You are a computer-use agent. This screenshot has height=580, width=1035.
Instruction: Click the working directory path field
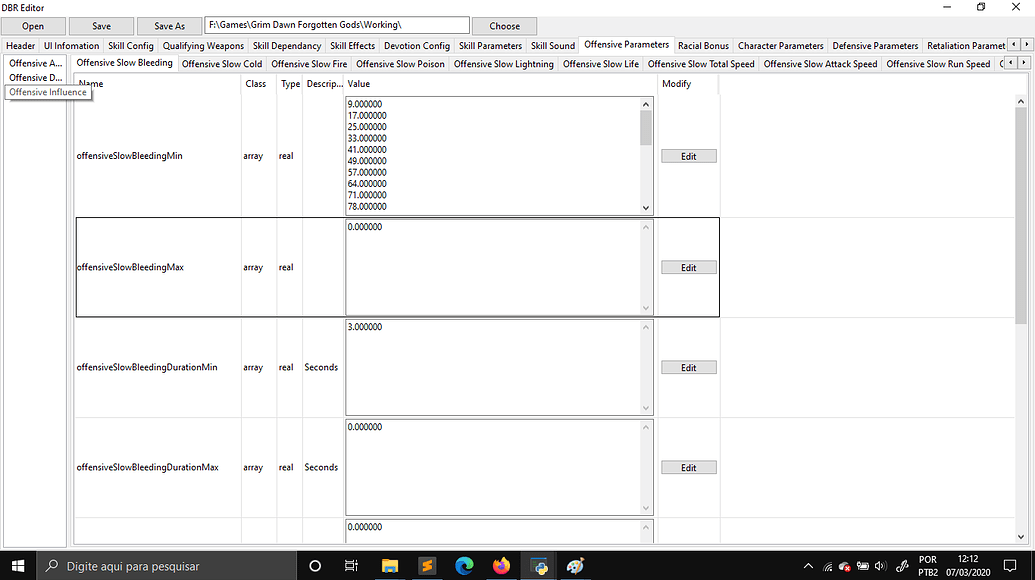point(336,25)
